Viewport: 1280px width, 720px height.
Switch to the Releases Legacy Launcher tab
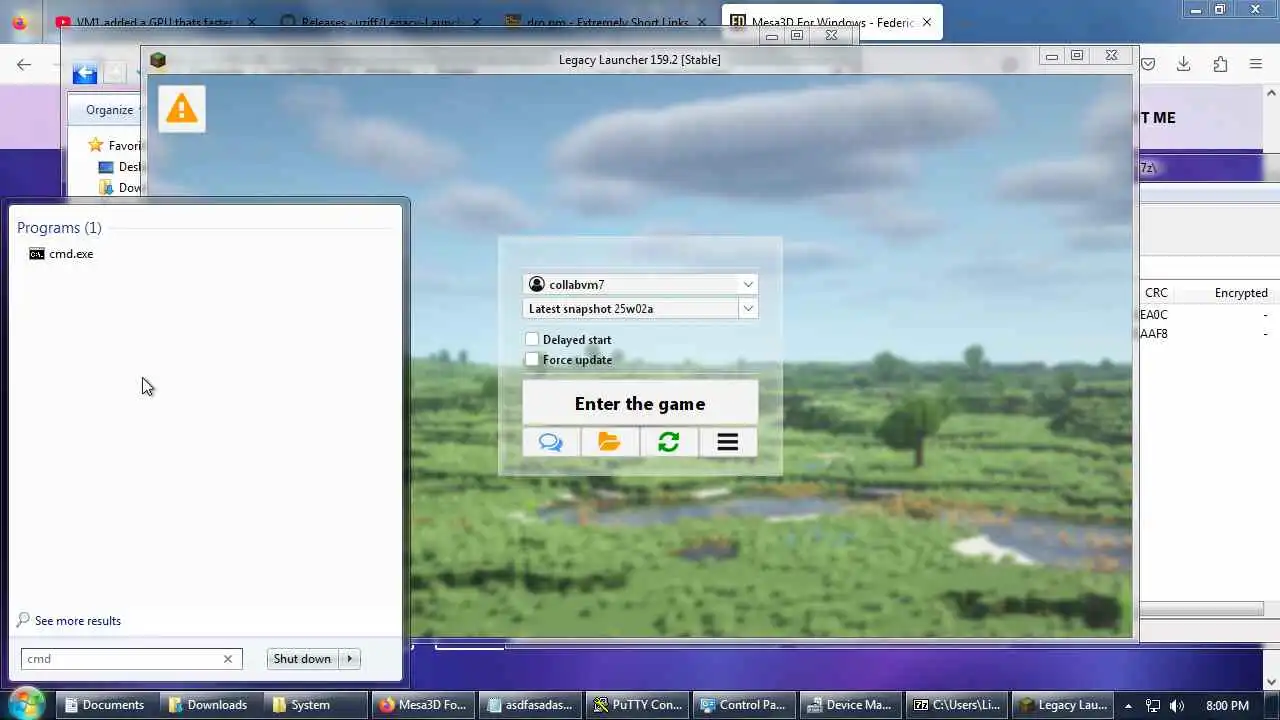(x=381, y=22)
